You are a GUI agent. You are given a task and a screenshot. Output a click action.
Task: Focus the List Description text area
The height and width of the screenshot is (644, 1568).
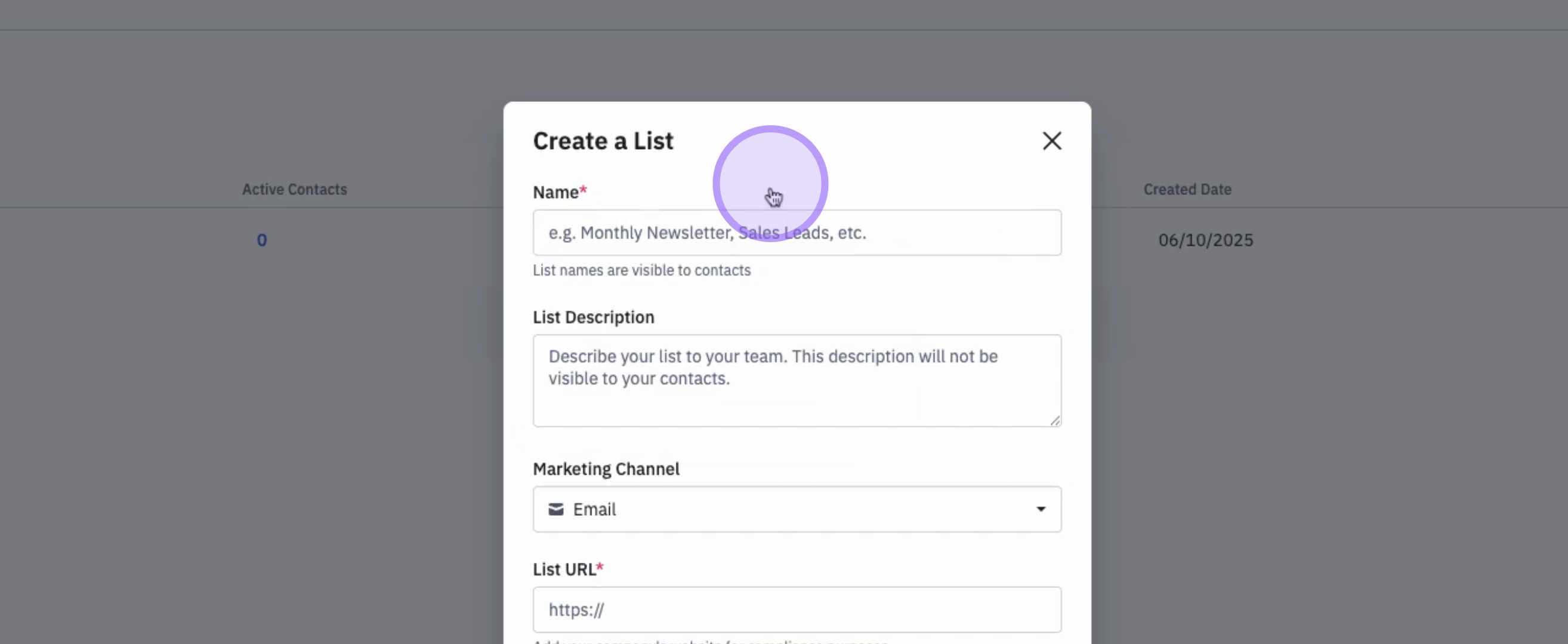click(x=796, y=380)
